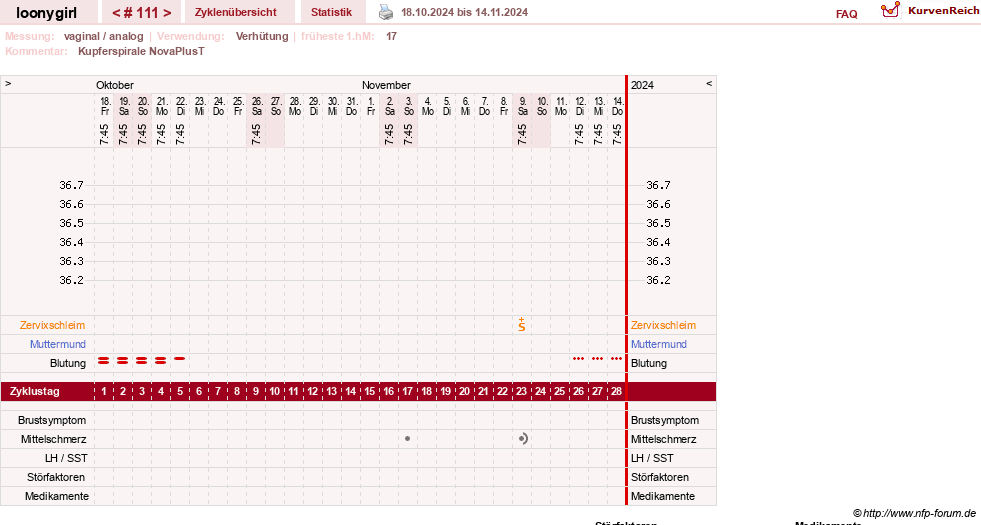Click the left LH / SST row label
The width and height of the screenshot is (981, 525).
click(66, 458)
